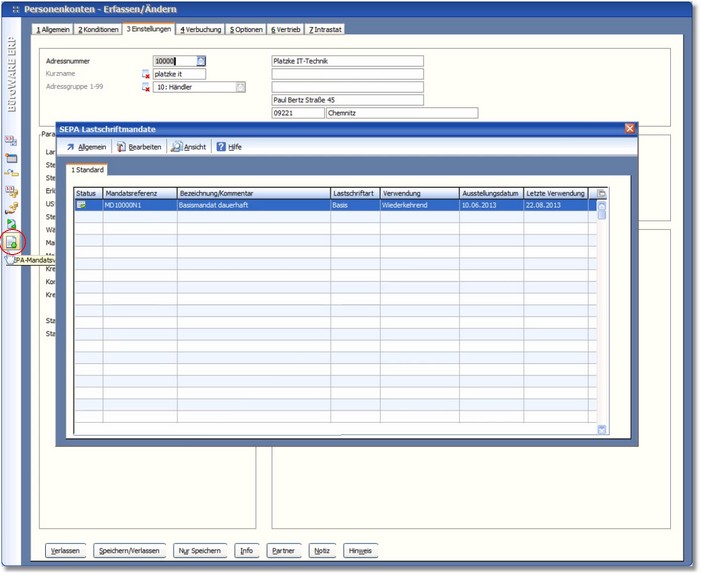This screenshot has height=575, width=701.
Task: Click the column chooser icon in table header
Action: pos(601,193)
